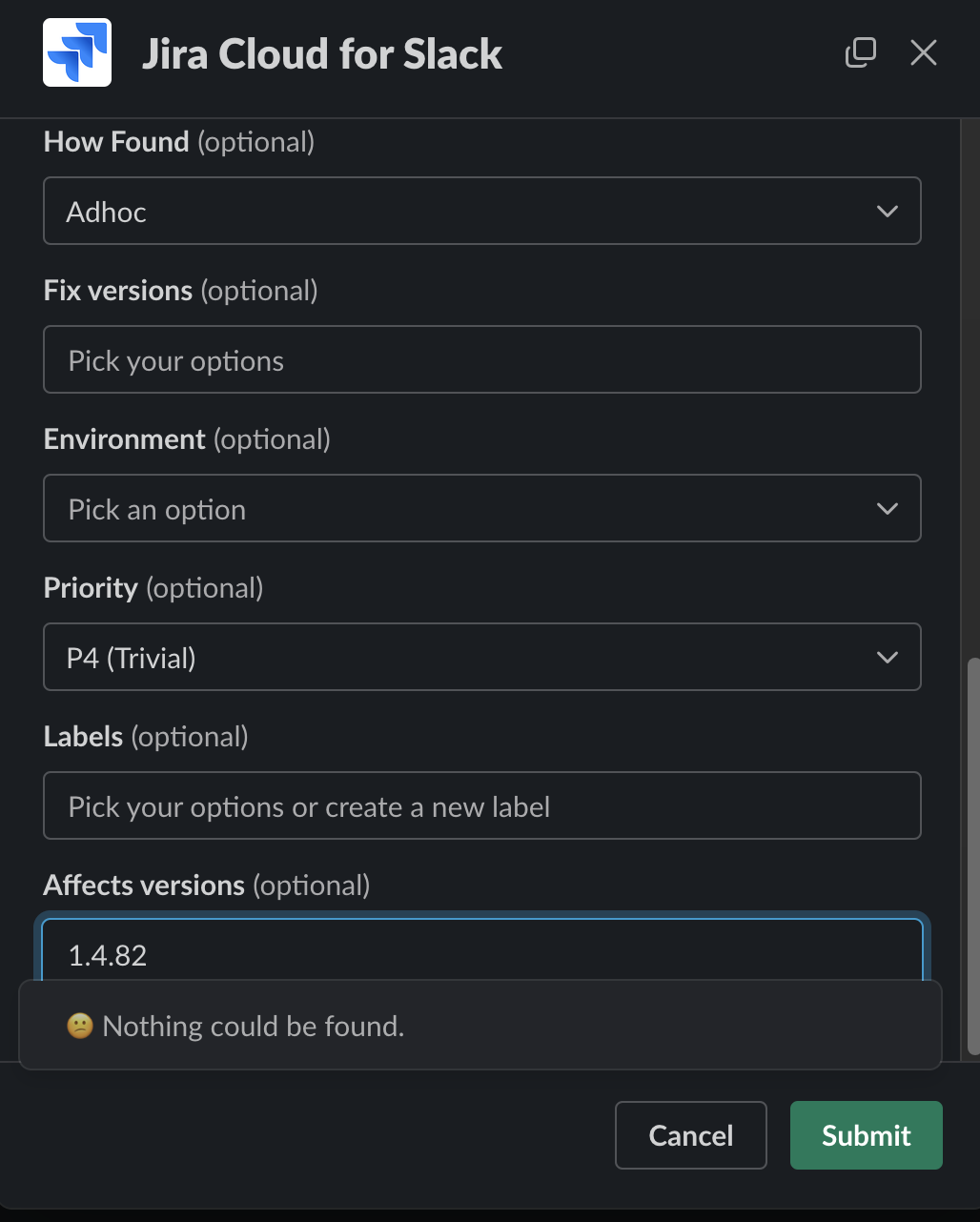
Task: Click the dialog's vertical scrollbar thumb
Action: point(973,856)
